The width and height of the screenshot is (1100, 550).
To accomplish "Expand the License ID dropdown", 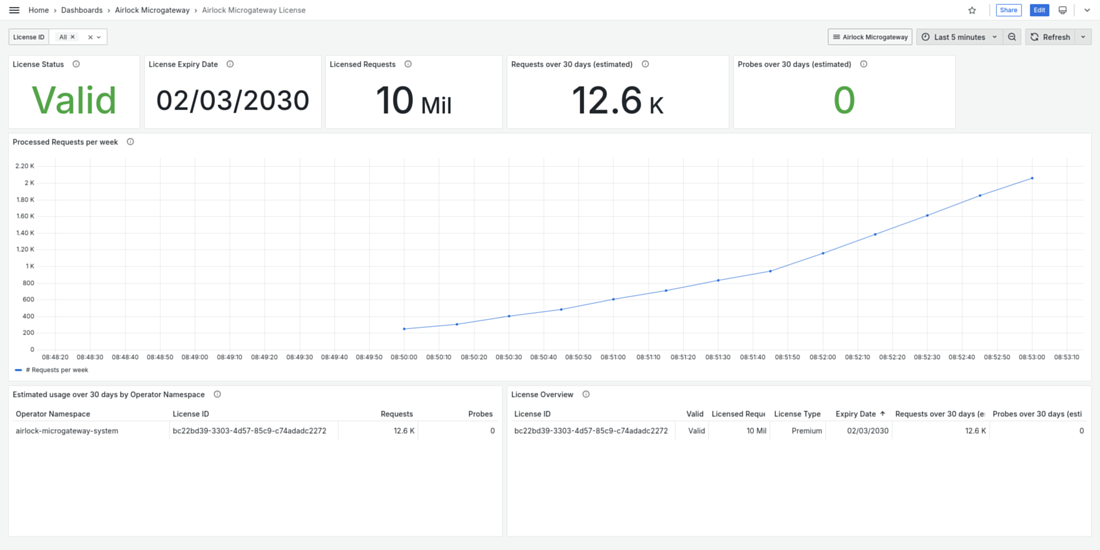I will coord(99,37).
